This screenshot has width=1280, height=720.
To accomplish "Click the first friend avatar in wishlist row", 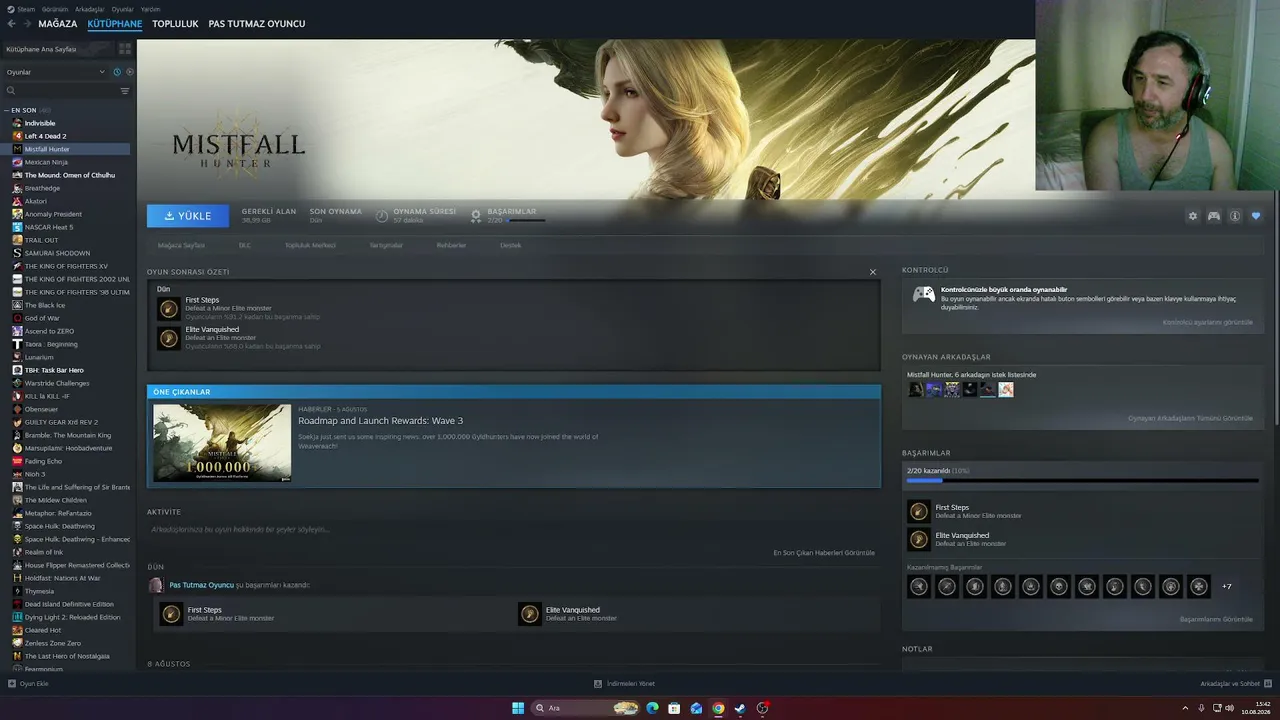I will tap(915, 389).
